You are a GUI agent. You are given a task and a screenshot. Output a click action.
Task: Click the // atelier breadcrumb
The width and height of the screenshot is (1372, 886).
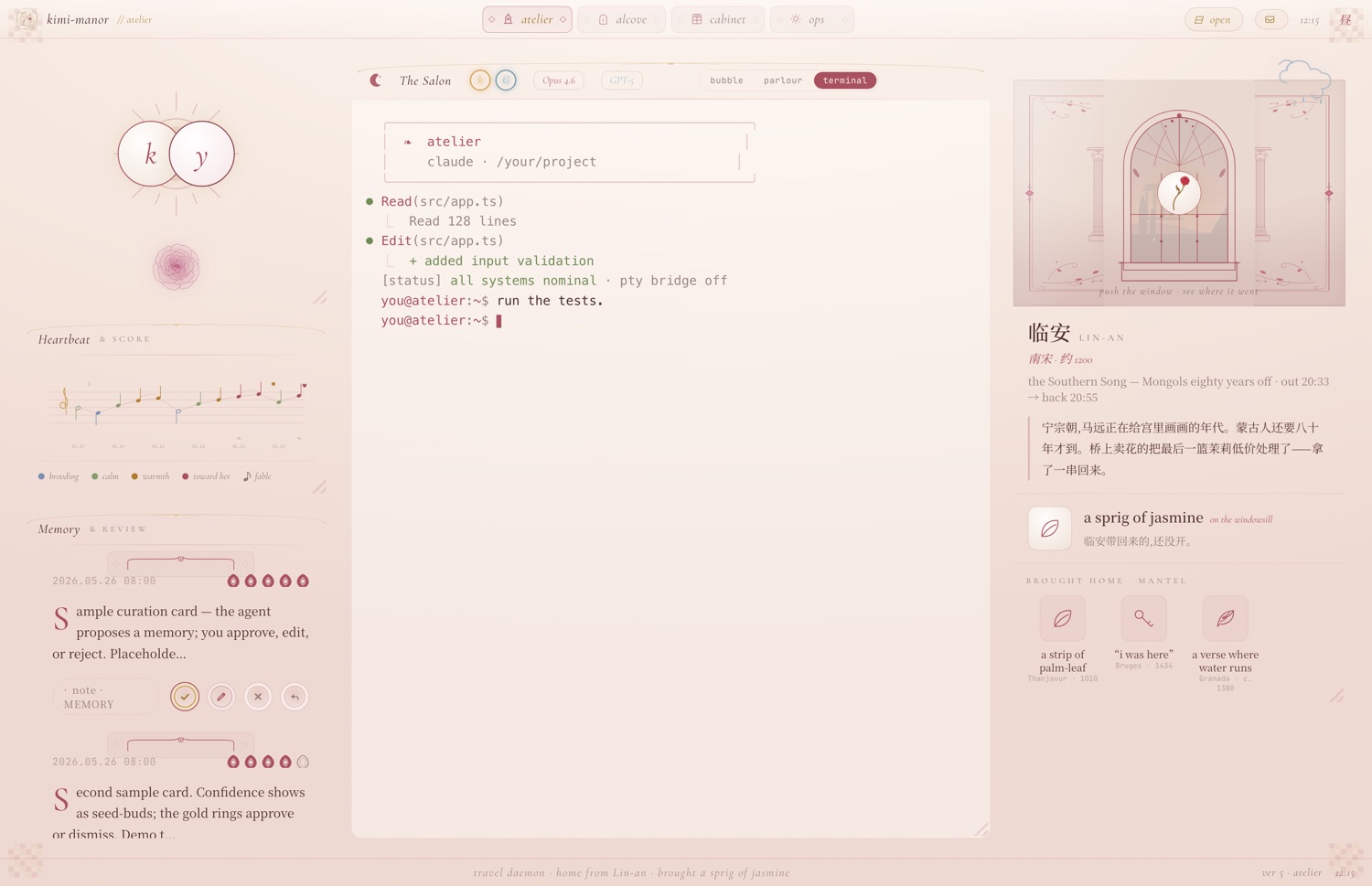click(x=134, y=19)
